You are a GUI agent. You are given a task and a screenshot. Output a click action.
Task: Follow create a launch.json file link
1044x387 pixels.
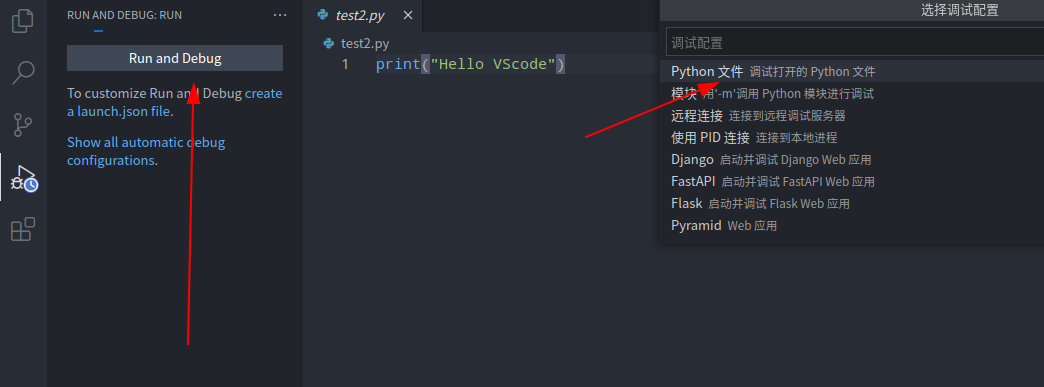click(175, 102)
